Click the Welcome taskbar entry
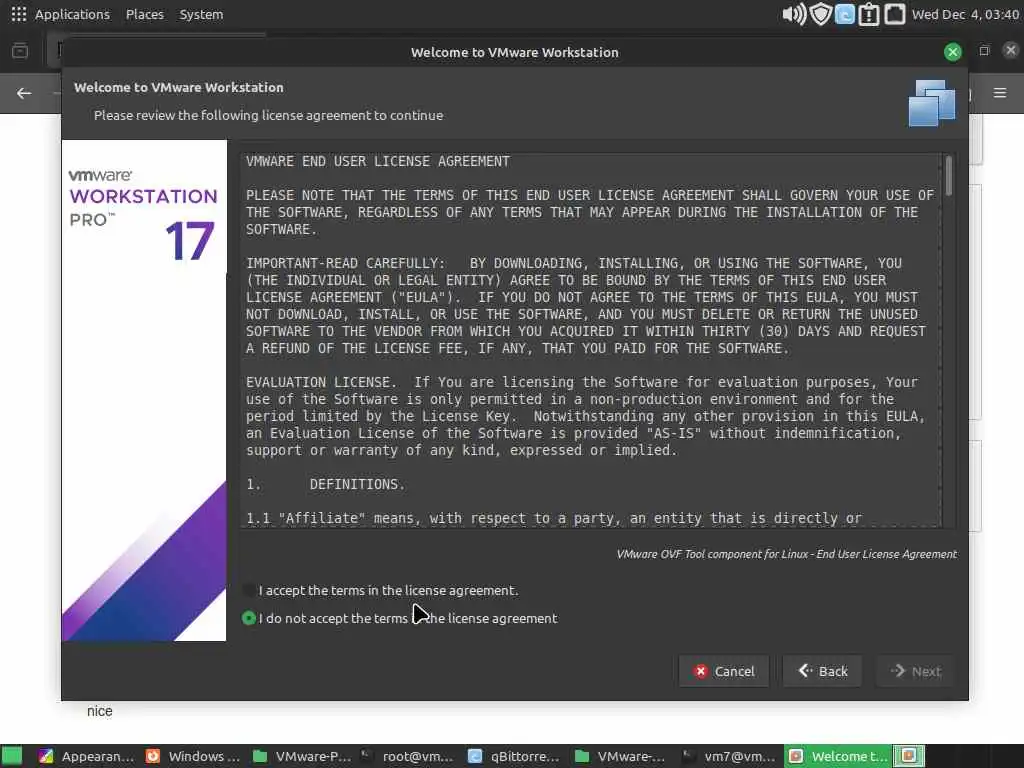 pos(837,756)
